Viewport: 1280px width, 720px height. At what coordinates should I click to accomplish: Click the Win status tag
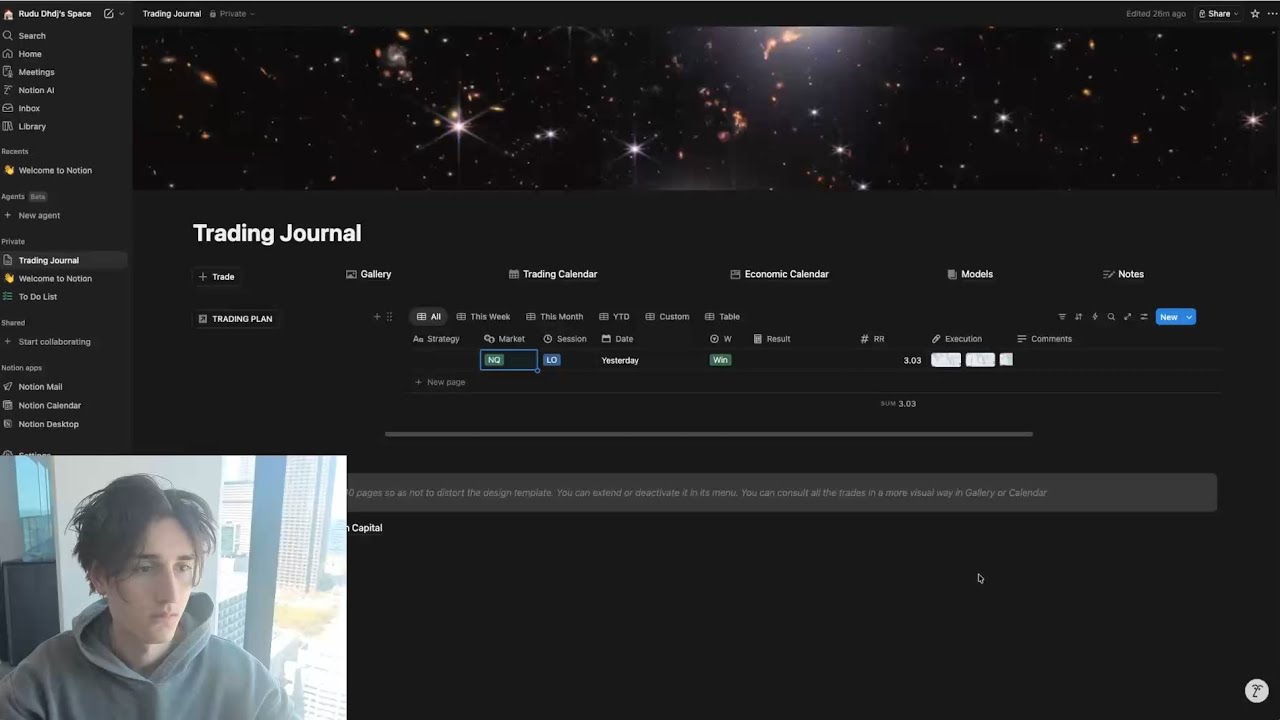point(720,360)
